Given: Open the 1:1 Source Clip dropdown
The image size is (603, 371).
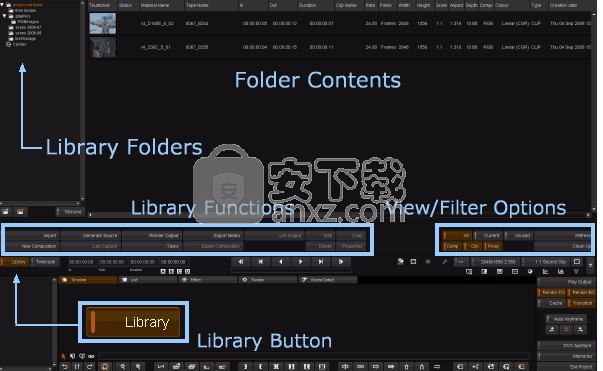Looking at the screenshot, I should pos(546,262).
